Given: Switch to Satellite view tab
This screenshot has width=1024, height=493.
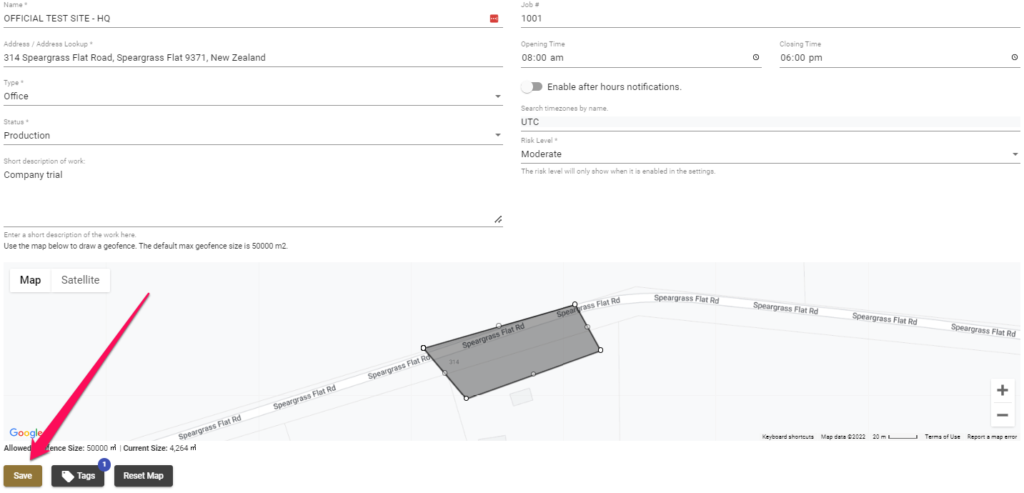Looking at the screenshot, I should coord(80,280).
